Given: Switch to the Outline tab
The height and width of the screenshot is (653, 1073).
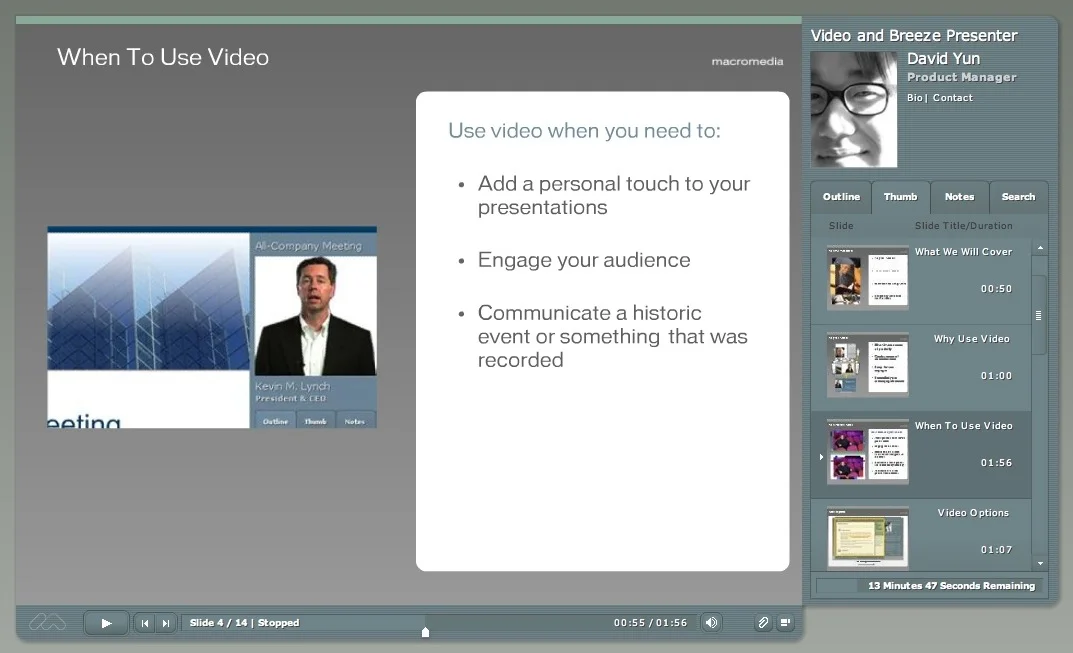Looking at the screenshot, I should (841, 197).
